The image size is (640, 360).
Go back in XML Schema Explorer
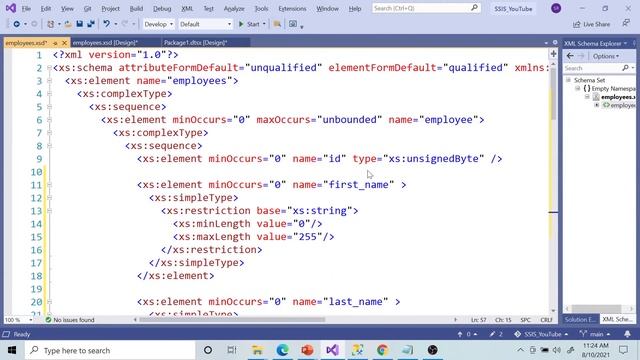click(570, 56)
